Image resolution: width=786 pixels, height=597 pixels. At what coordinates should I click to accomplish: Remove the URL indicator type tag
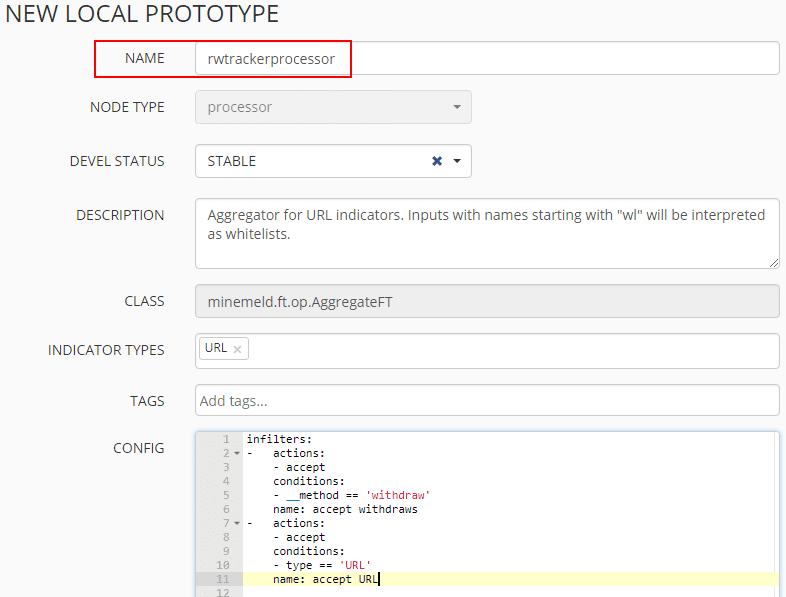[237, 349]
